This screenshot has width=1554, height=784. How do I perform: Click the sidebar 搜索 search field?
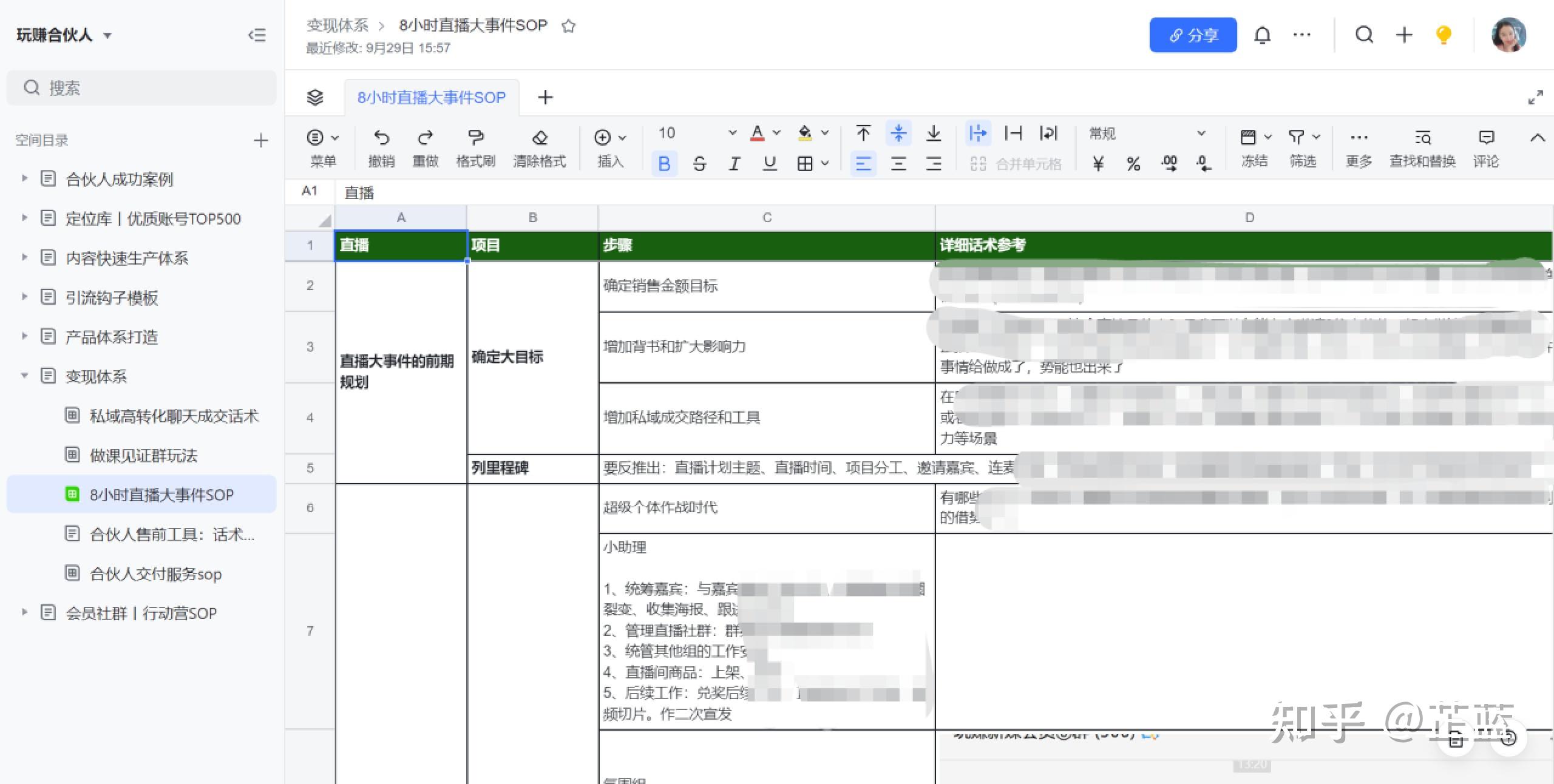[x=141, y=88]
